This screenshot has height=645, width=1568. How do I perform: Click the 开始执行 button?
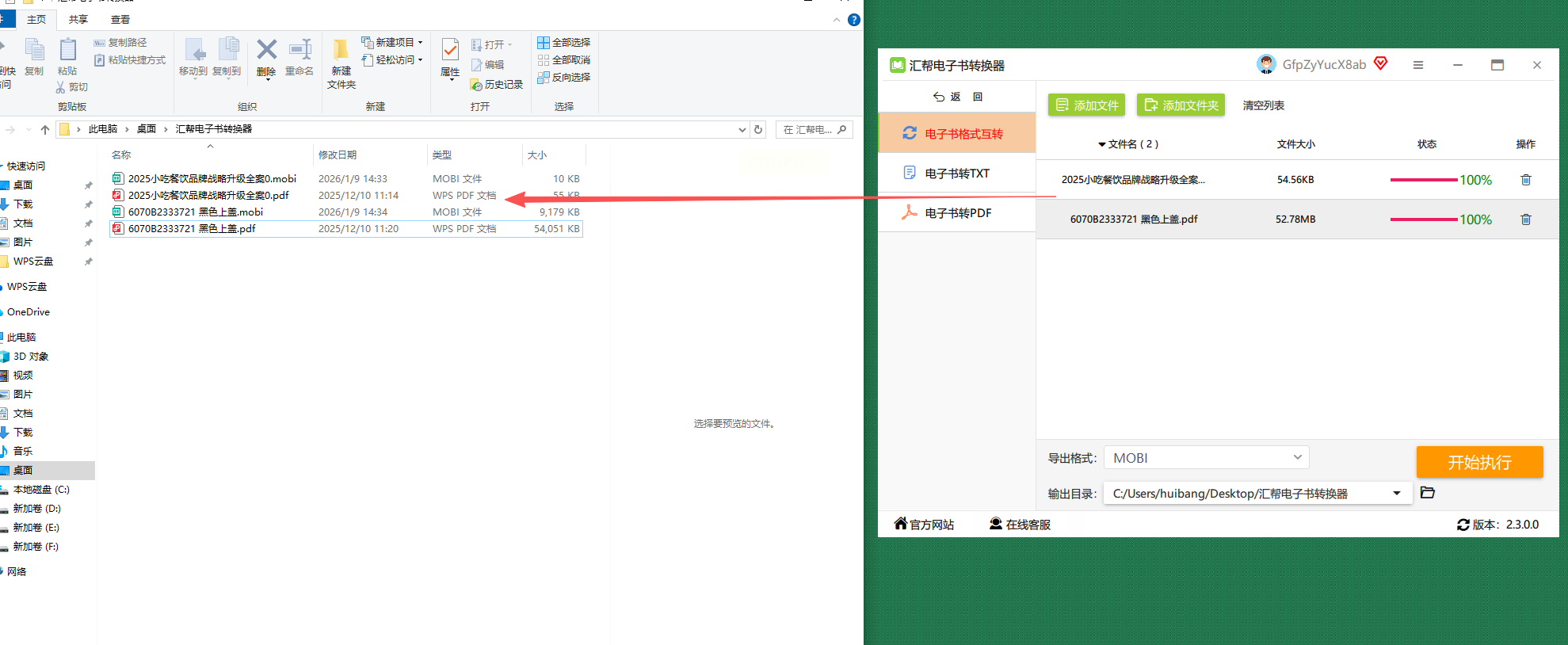coord(1479,462)
